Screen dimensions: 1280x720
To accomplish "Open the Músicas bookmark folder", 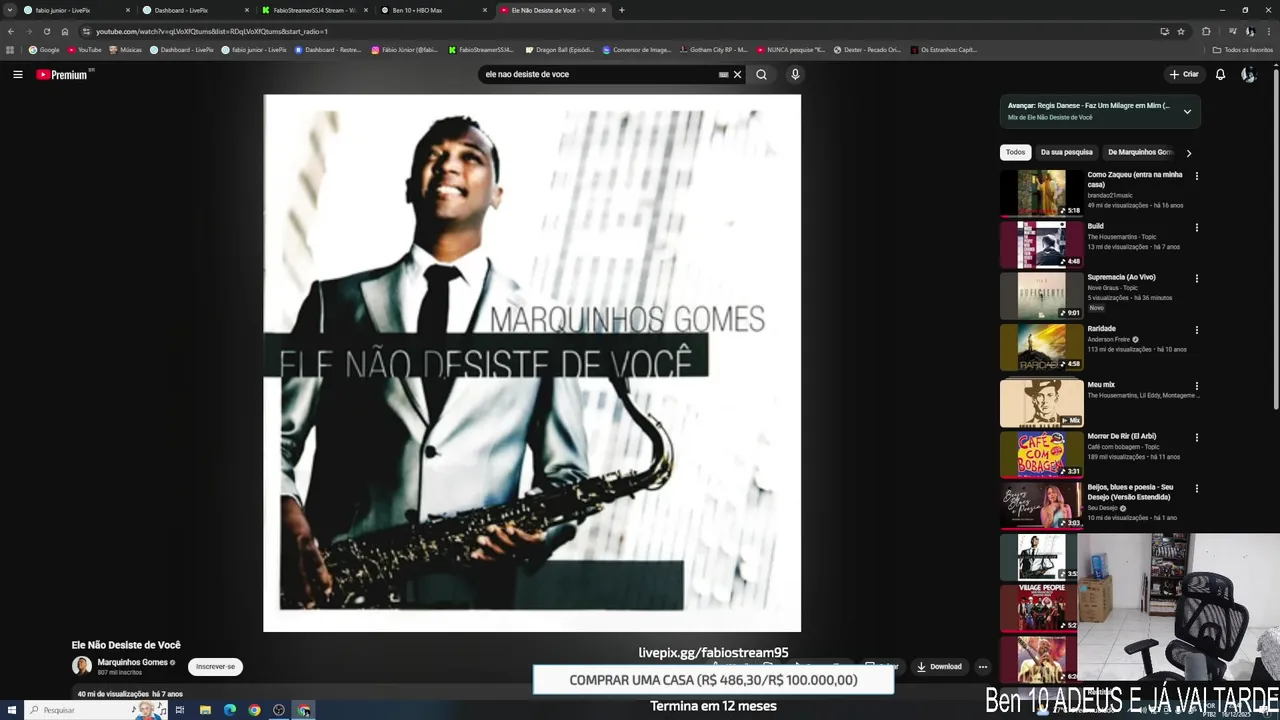I will 125,49.
